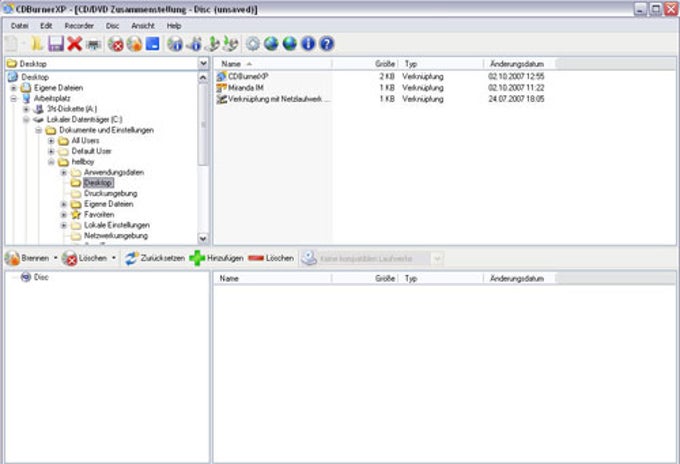Click the Arbeitsplatz computer icon in tree

coord(26,98)
